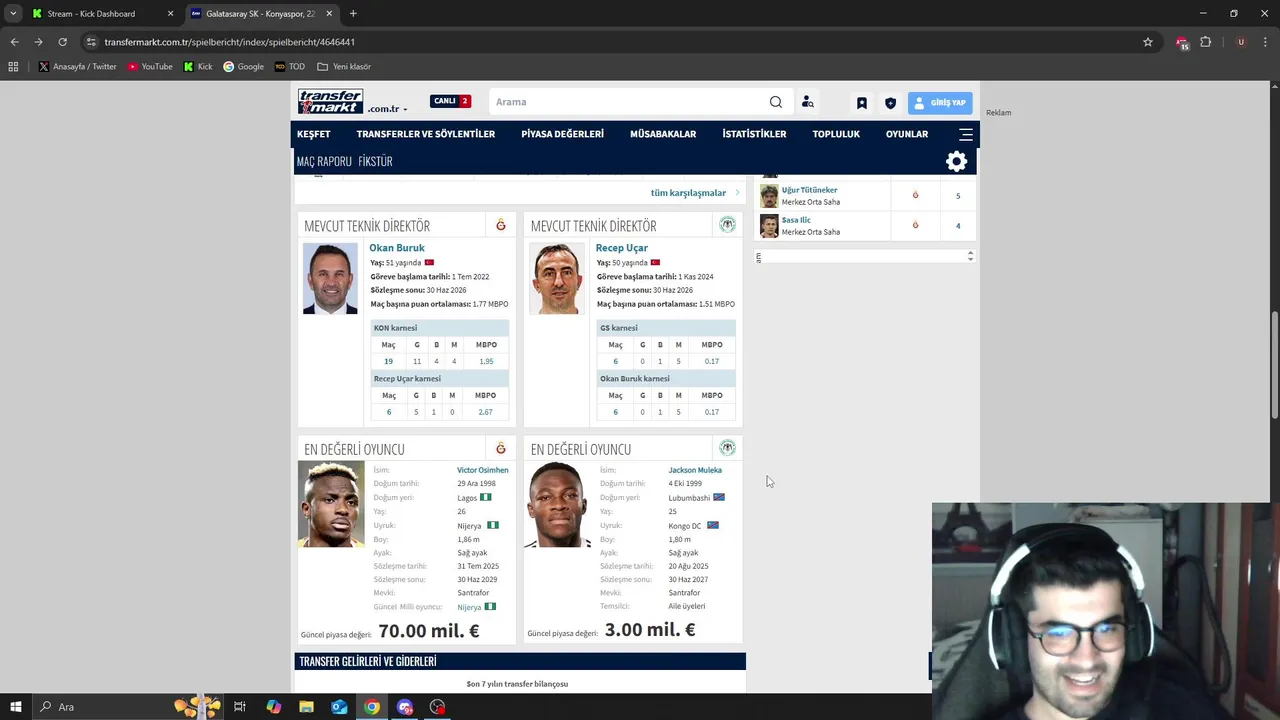Bookmark this page with star icon
The width and height of the screenshot is (1280, 720).
point(1148,42)
